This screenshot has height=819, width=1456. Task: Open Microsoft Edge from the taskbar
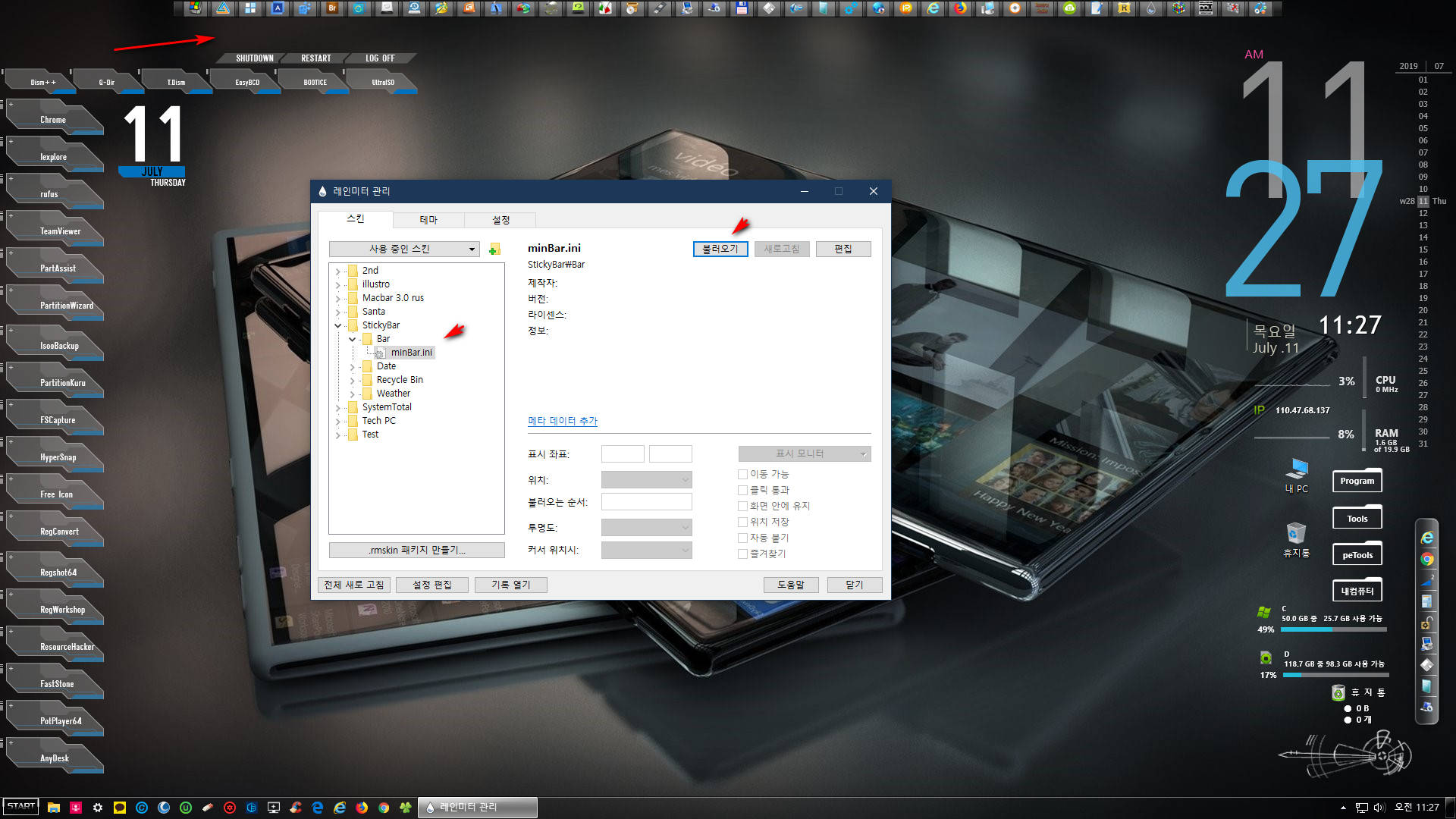(x=318, y=808)
